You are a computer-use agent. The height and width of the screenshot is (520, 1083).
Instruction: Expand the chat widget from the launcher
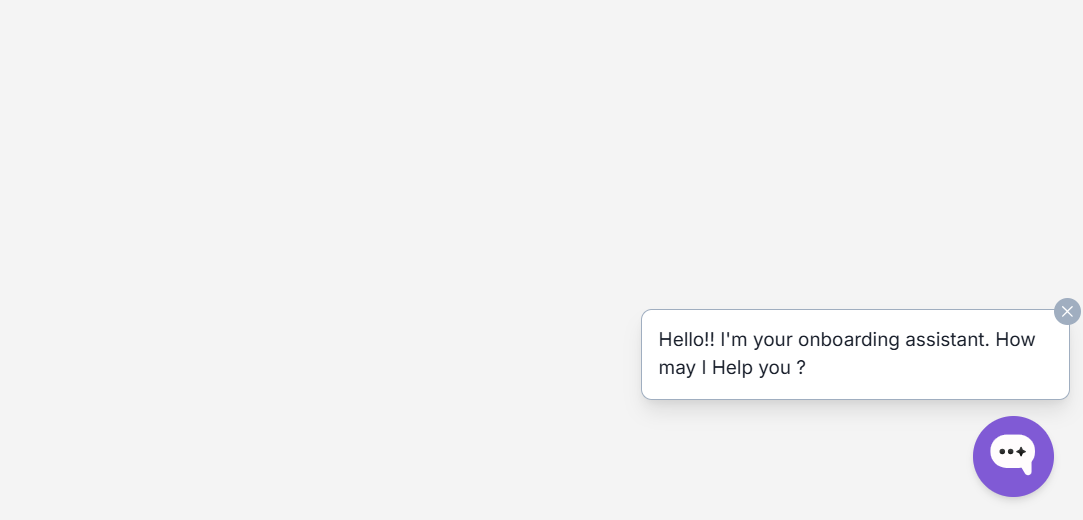[x=1013, y=456]
